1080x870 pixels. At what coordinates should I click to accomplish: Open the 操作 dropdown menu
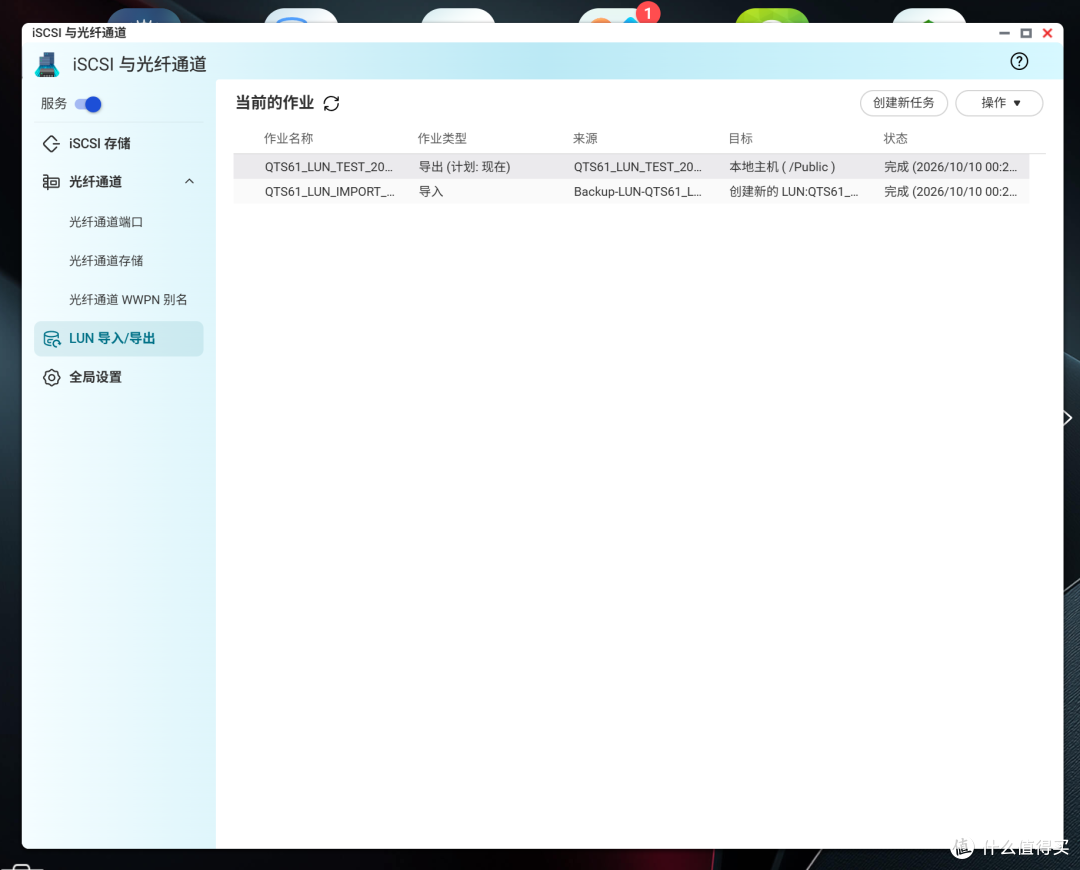999,103
